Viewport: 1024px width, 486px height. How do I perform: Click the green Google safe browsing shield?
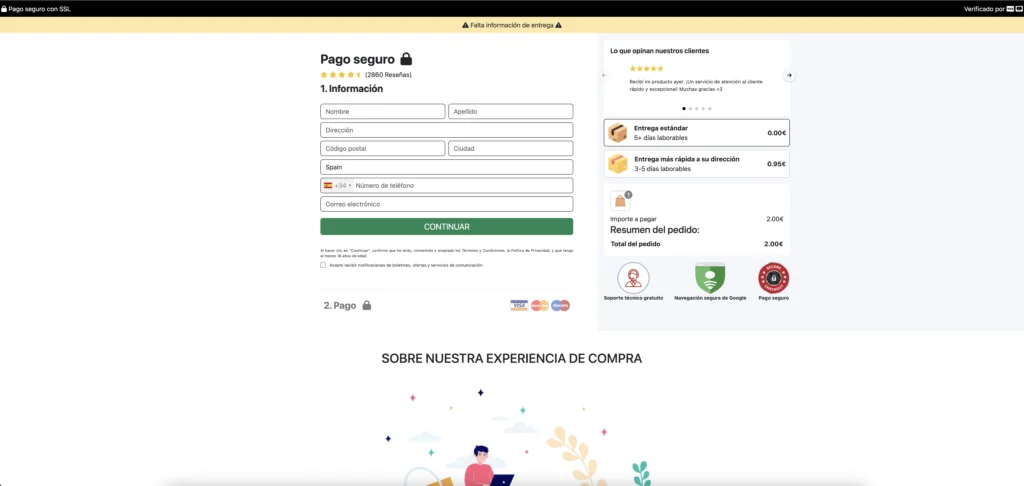coord(710,278)
